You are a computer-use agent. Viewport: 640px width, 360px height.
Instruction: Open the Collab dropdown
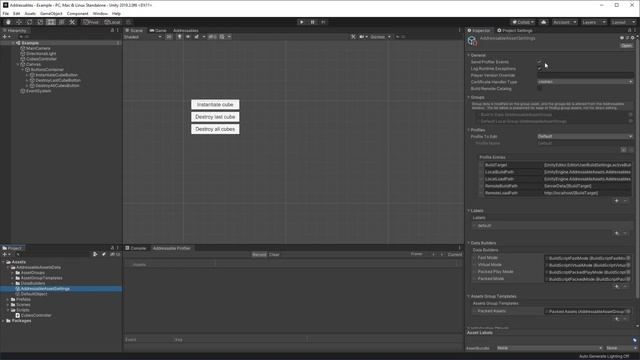(x=523, y=22)
